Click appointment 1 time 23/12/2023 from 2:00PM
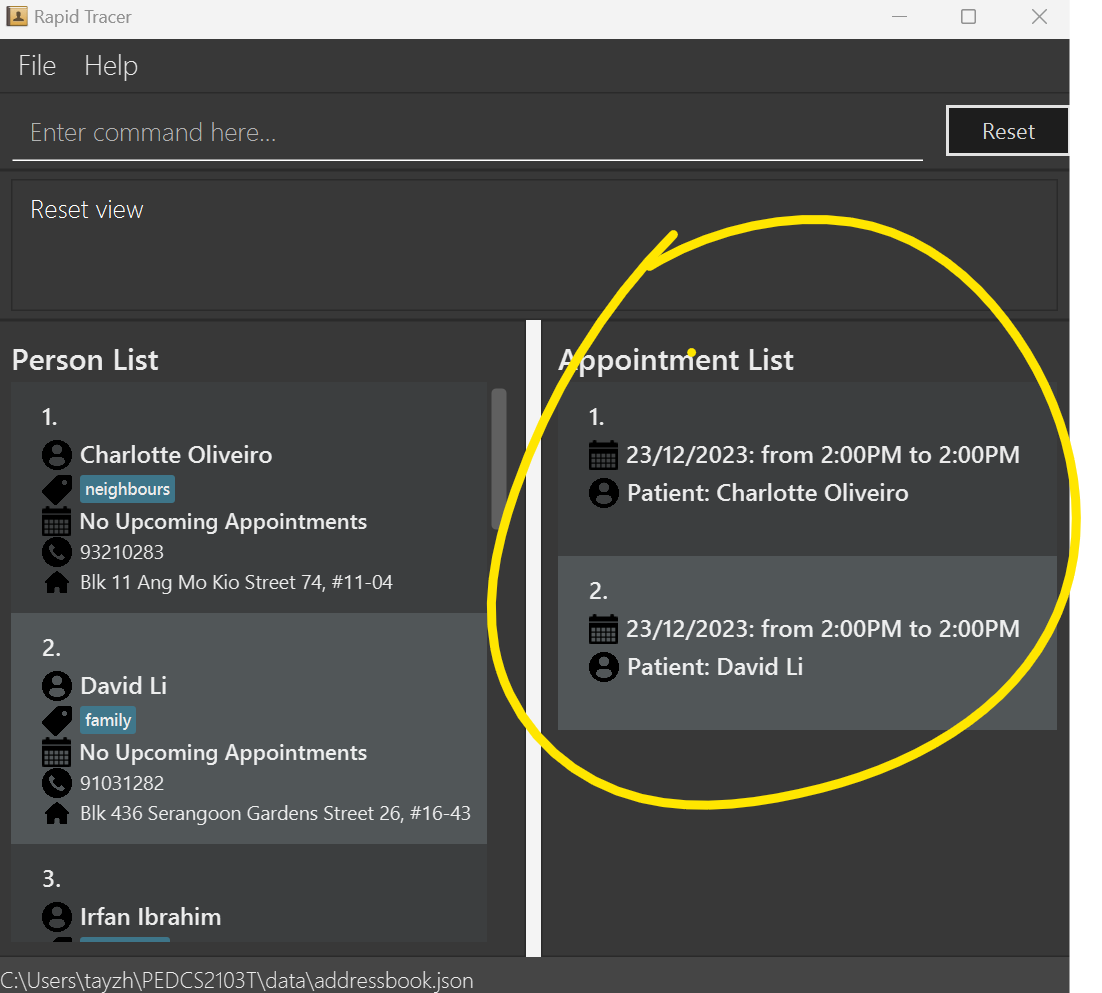The width and height of the screenshot is (1102, 993). (823, 455)
